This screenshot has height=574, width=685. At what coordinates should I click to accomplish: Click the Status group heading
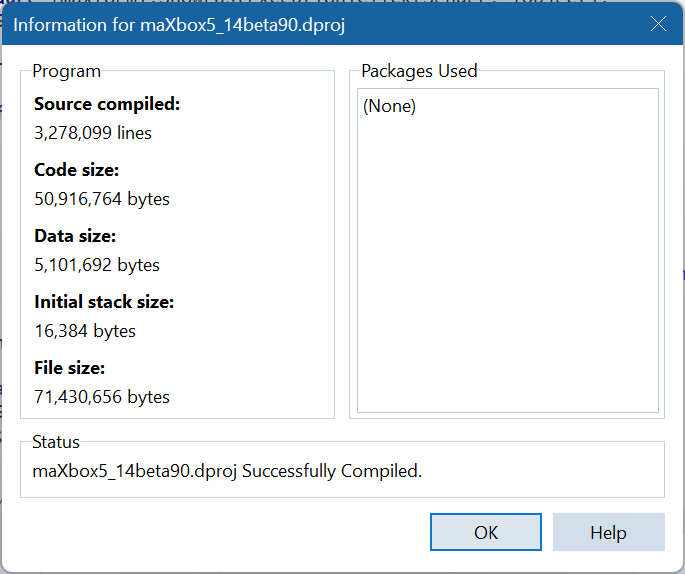56,442
